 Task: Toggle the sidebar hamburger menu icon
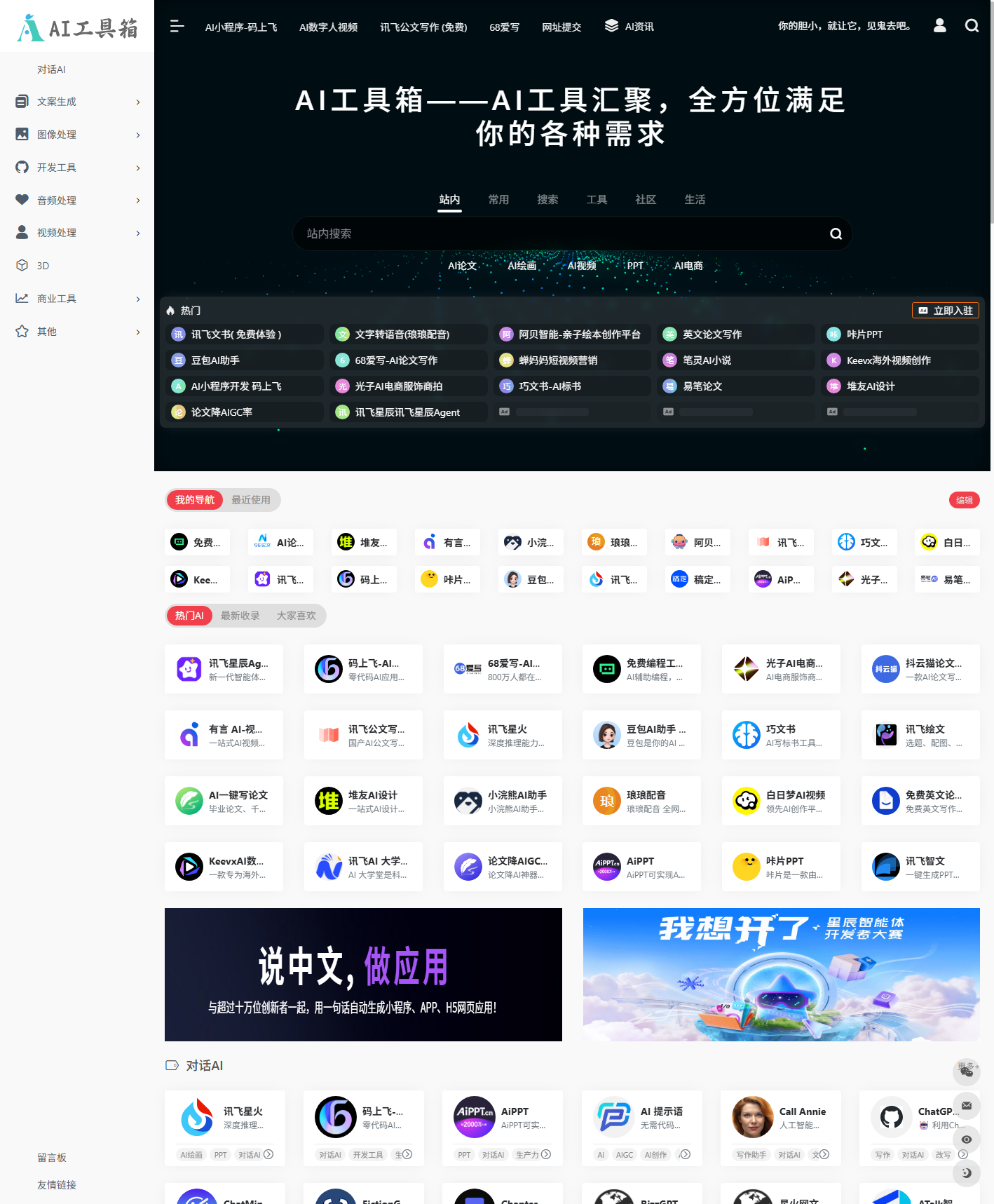pos(177,26)
